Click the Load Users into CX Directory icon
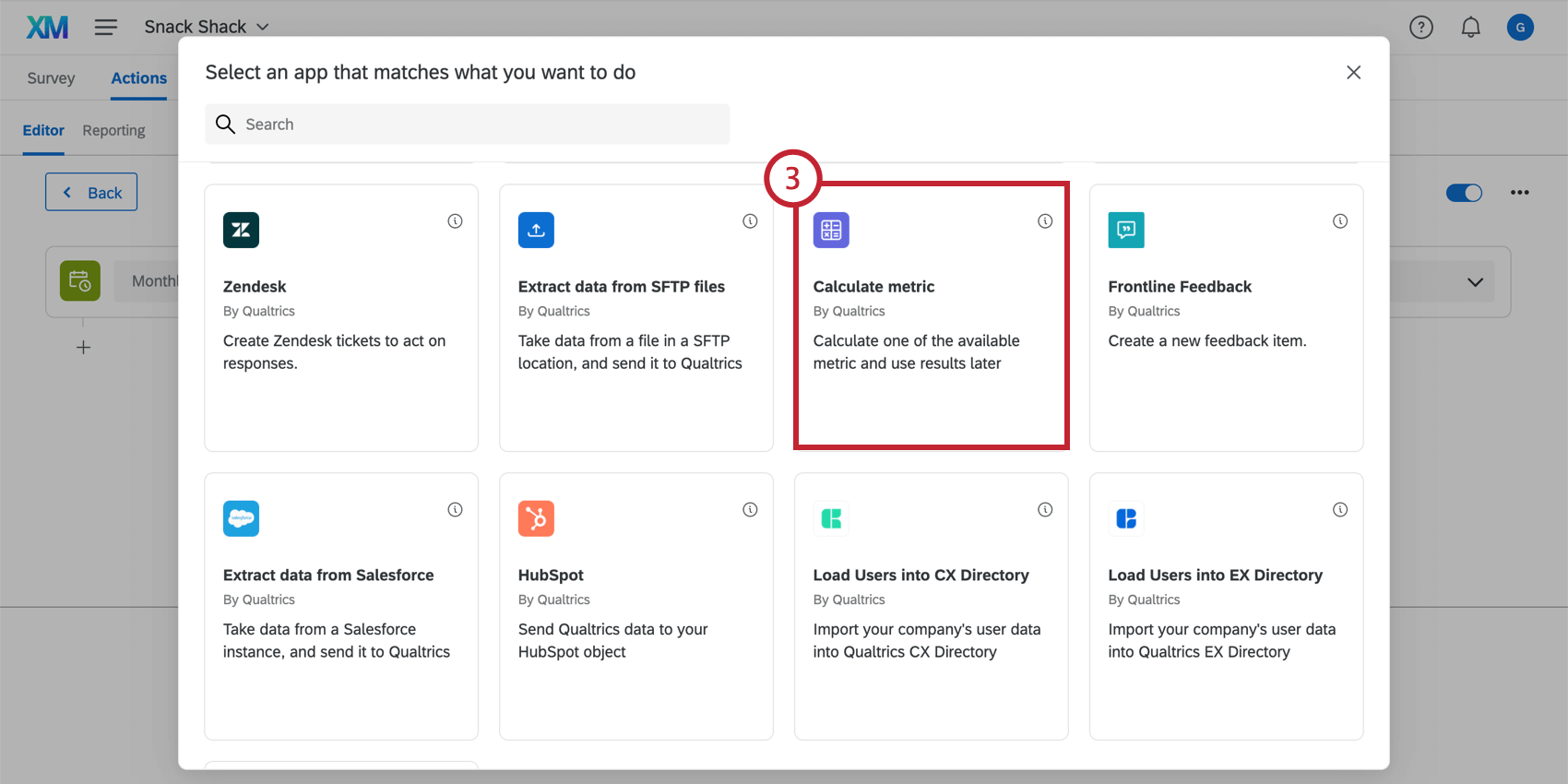 (x=831, y=518)
